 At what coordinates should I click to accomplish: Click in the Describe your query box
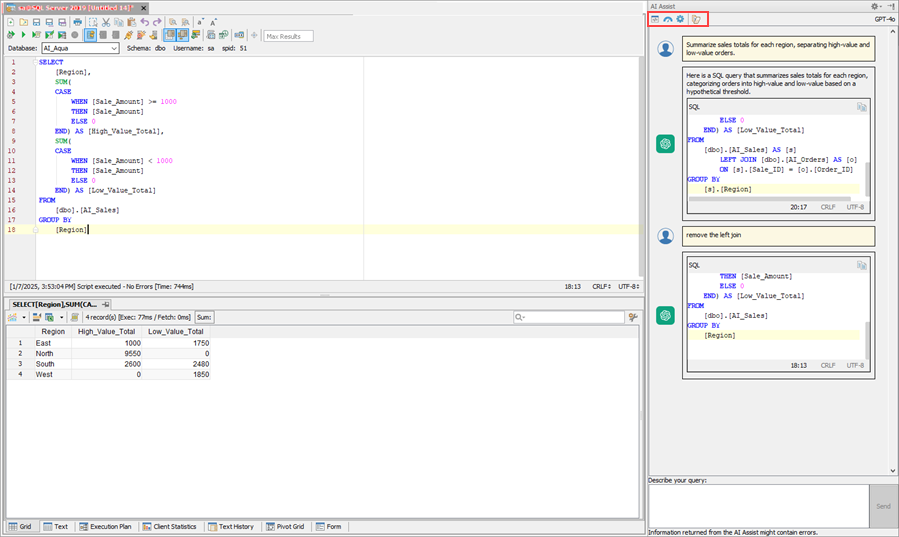(757, 505)
